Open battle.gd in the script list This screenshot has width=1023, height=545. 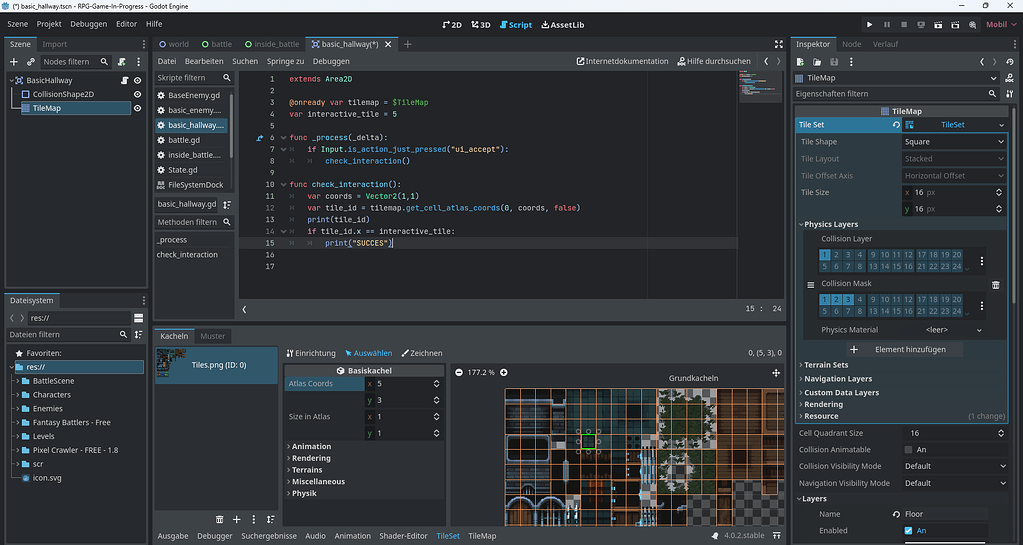(184, 140)
